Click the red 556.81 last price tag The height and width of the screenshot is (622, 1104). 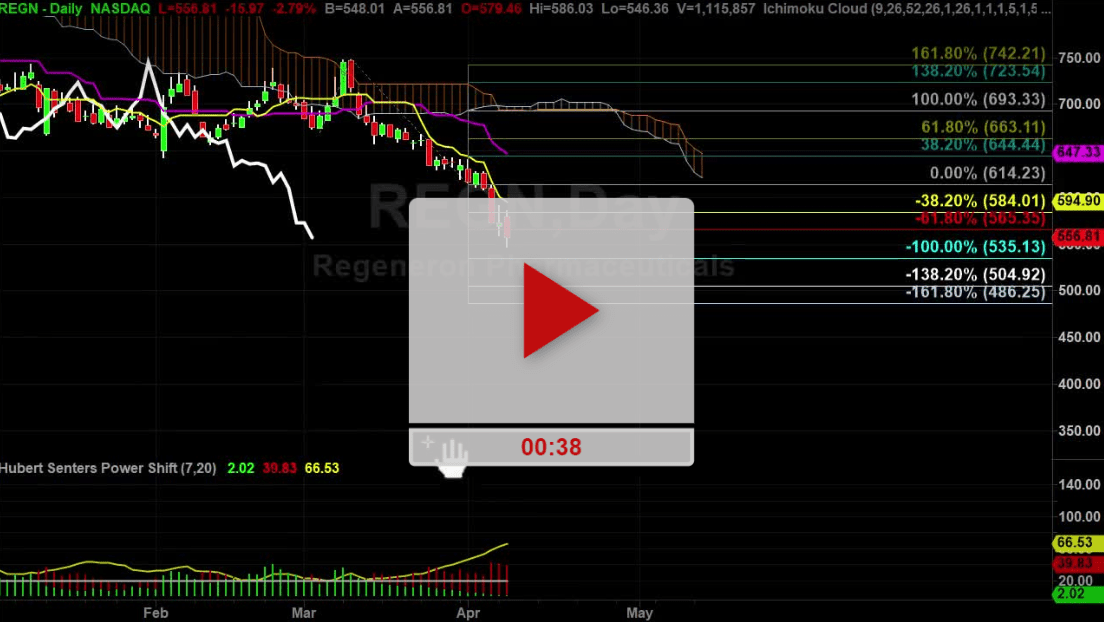click(x=1078, y=236)
